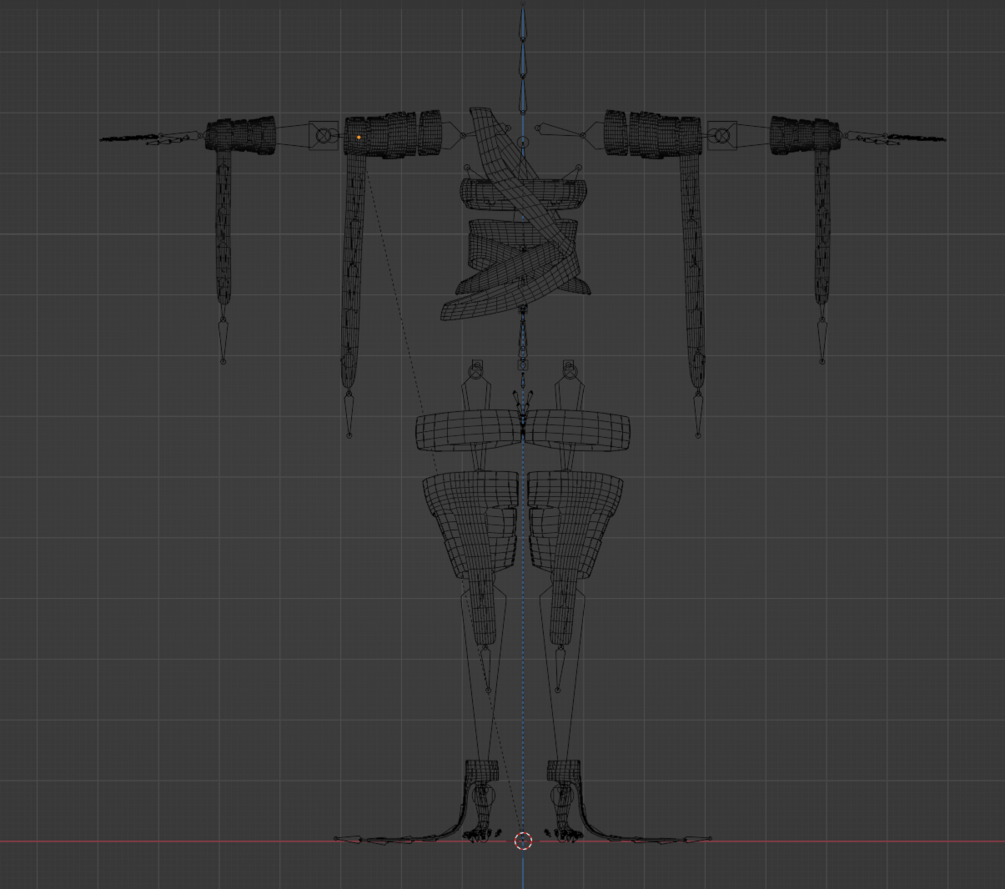Viewport: 1005px width, 889px height.
Task: Select the right thigh armor wireframe mesh
Action: 575,524
